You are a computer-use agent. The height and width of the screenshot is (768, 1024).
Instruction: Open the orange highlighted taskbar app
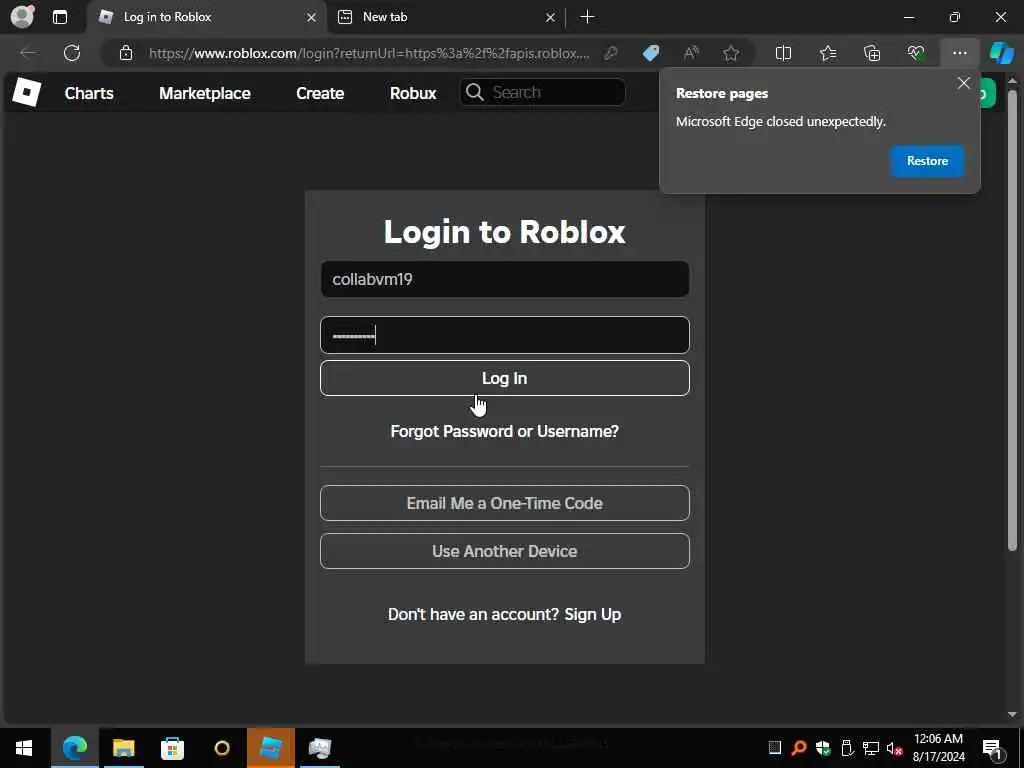(x=271, y=748)
